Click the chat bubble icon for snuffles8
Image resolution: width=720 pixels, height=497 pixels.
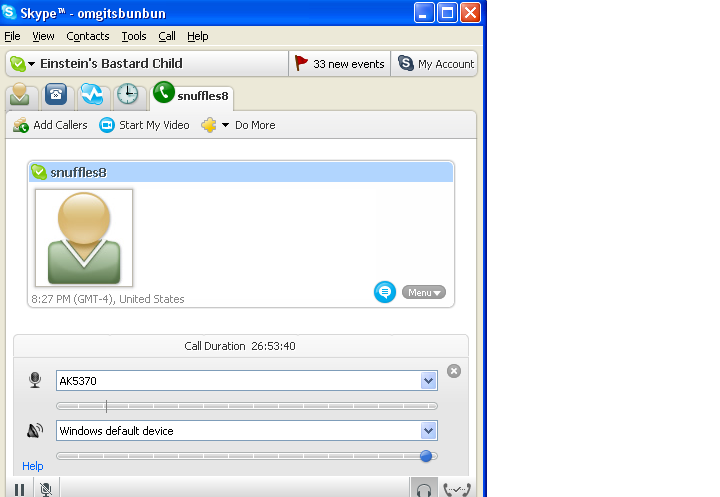tap(384, 292)
